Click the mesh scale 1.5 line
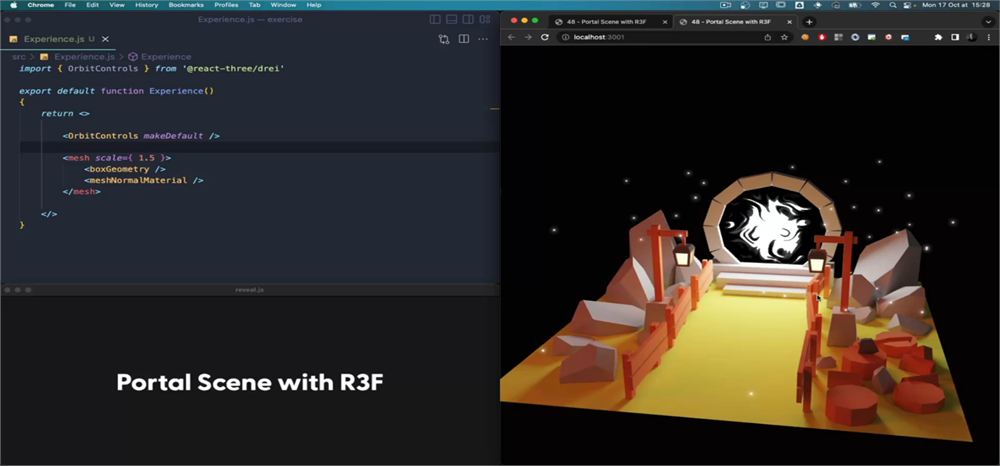Screen dimensions: 1000x466 [117, 157]
